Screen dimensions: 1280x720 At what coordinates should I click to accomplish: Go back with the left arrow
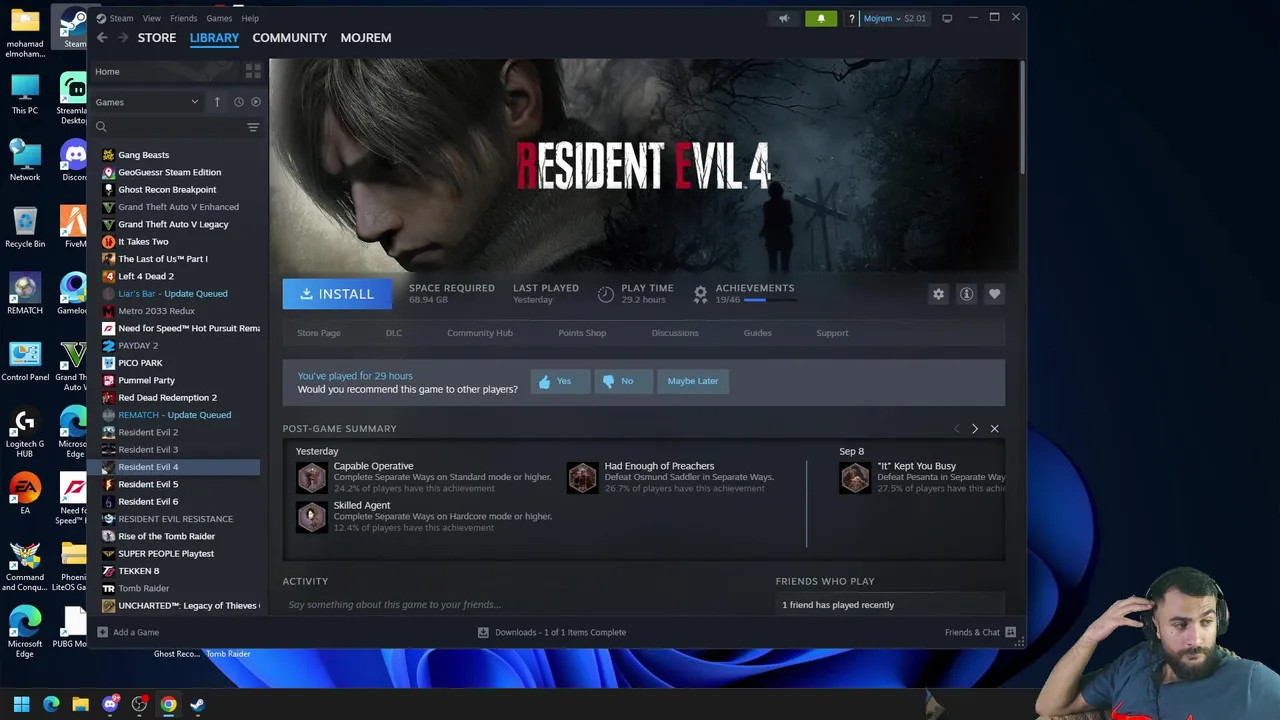tap(102, 38)
